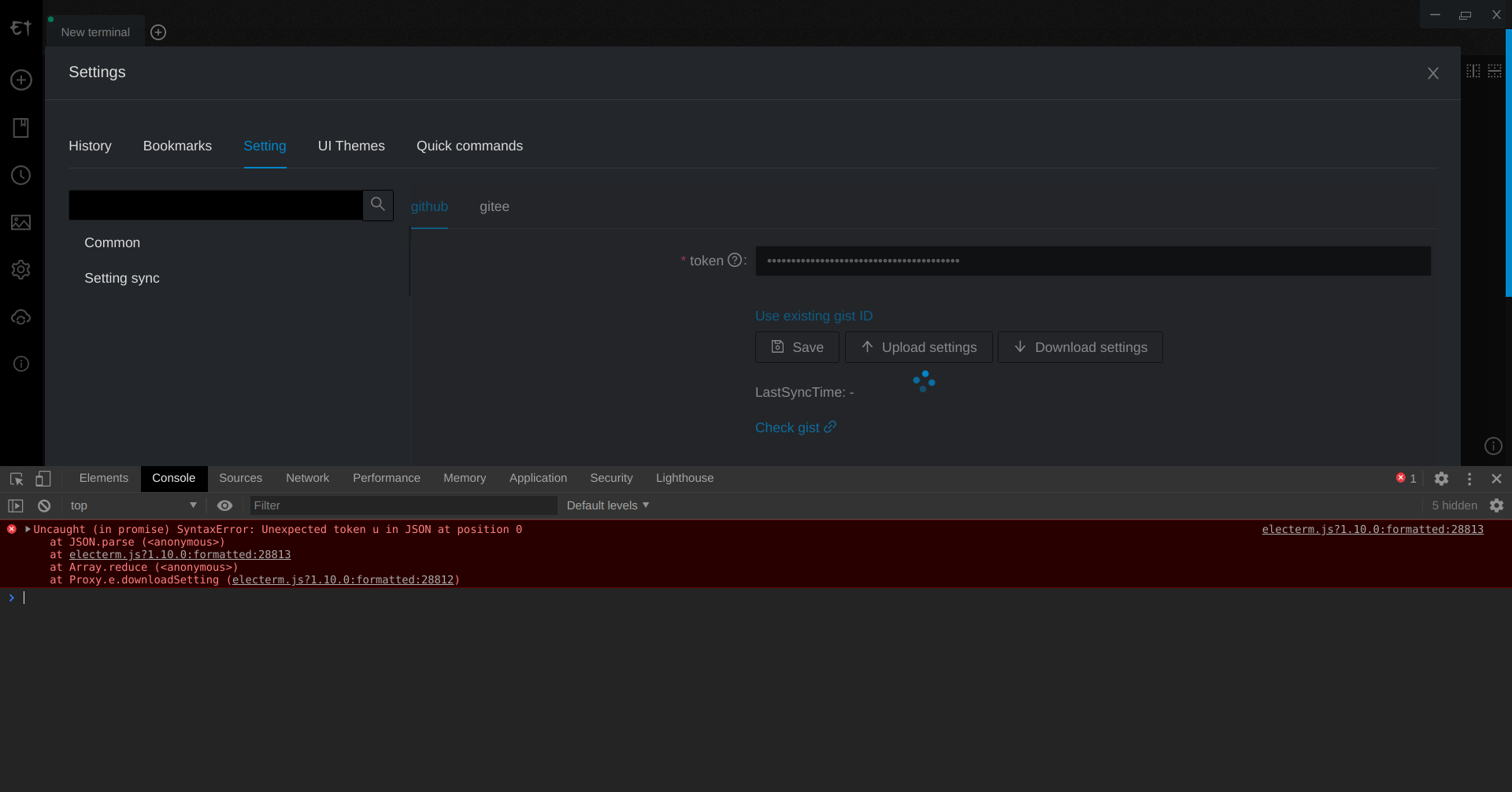The width and height of the screenshot is (1512, 792).
Task: Activate DevTools inspect element icon
Action: tap(17, 479)
